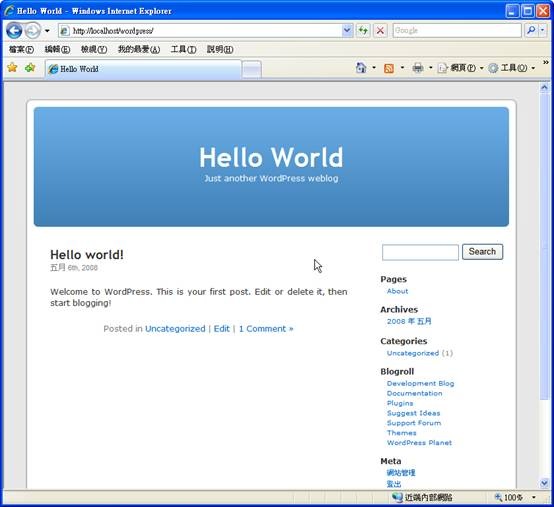Open the Plugins blogroll link
This screenshot has width=554, height=507.
[400, 403]
